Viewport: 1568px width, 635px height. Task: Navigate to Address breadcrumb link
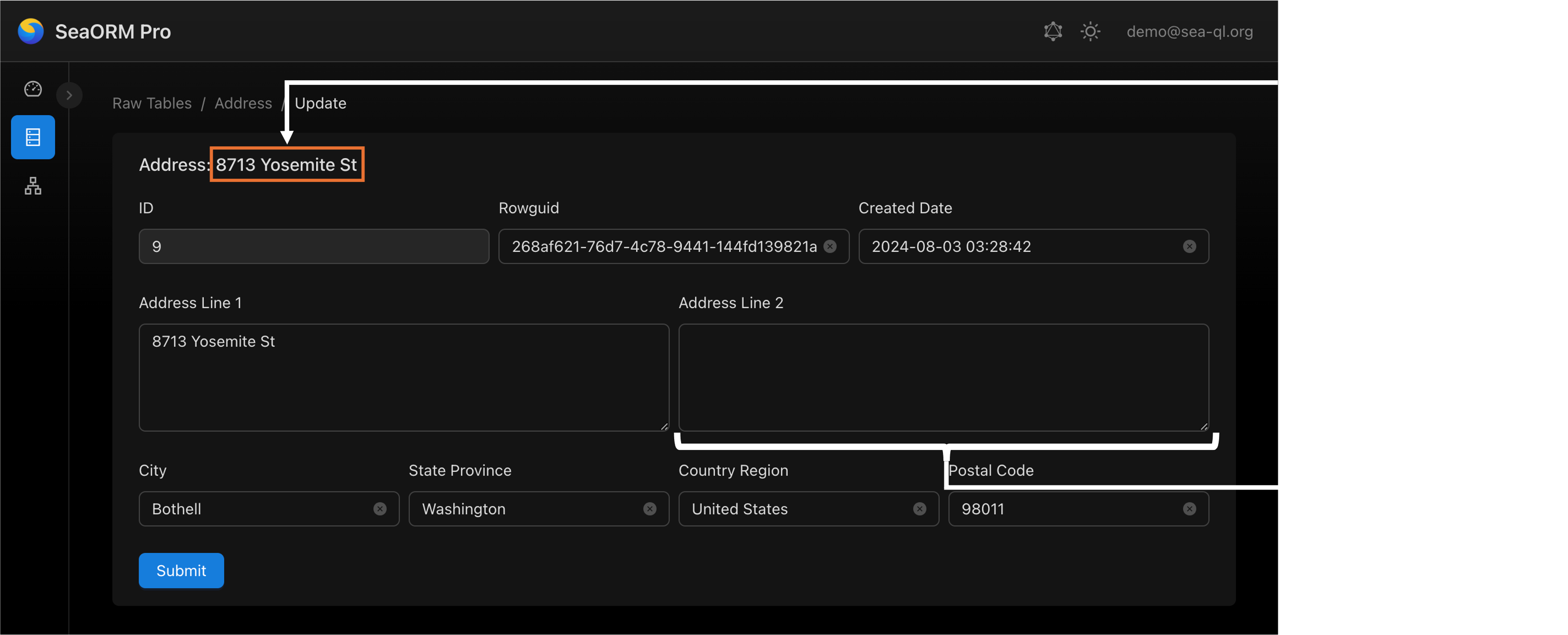pos(243,103)
